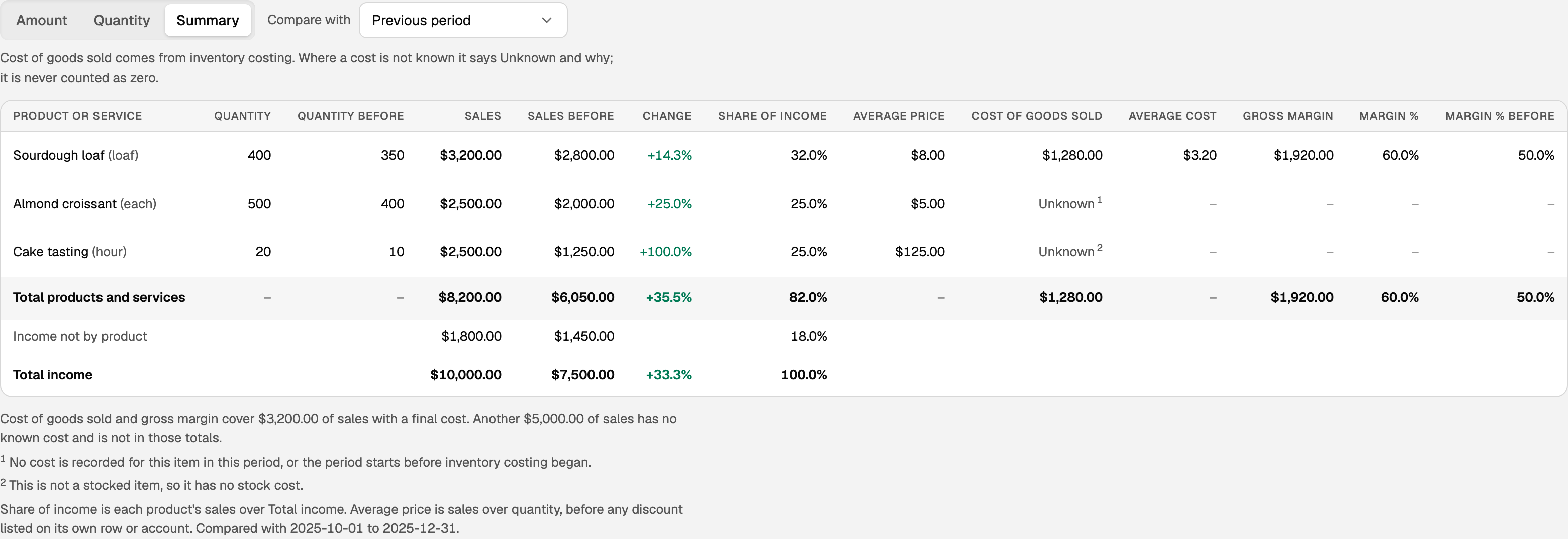Switch to the Amount tab
The image size is (1568, 539).
41,20
